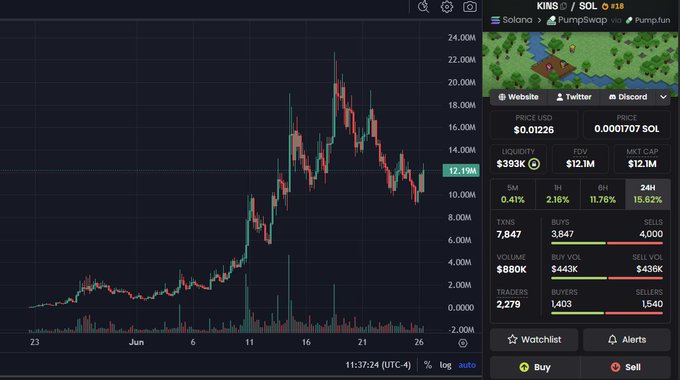The image size is (680, 380).
Task: Click the $0.01226 USD price value
Action: pyautogui.click(x=533, y=130)
